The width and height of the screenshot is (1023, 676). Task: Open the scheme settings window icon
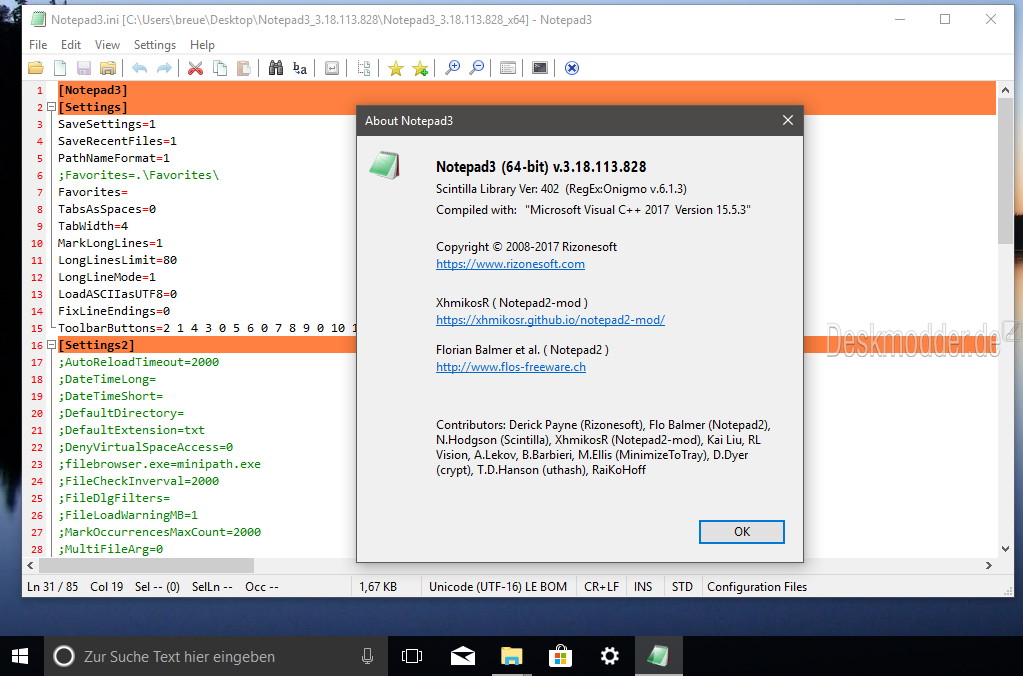click(x=508, y=68)
